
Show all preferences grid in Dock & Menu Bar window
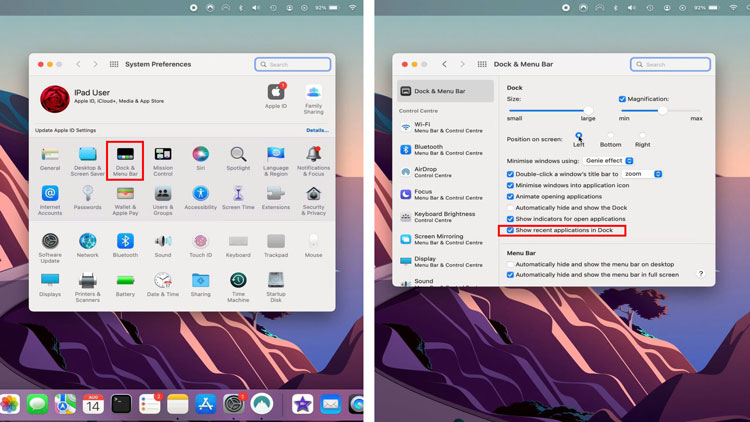482,64
